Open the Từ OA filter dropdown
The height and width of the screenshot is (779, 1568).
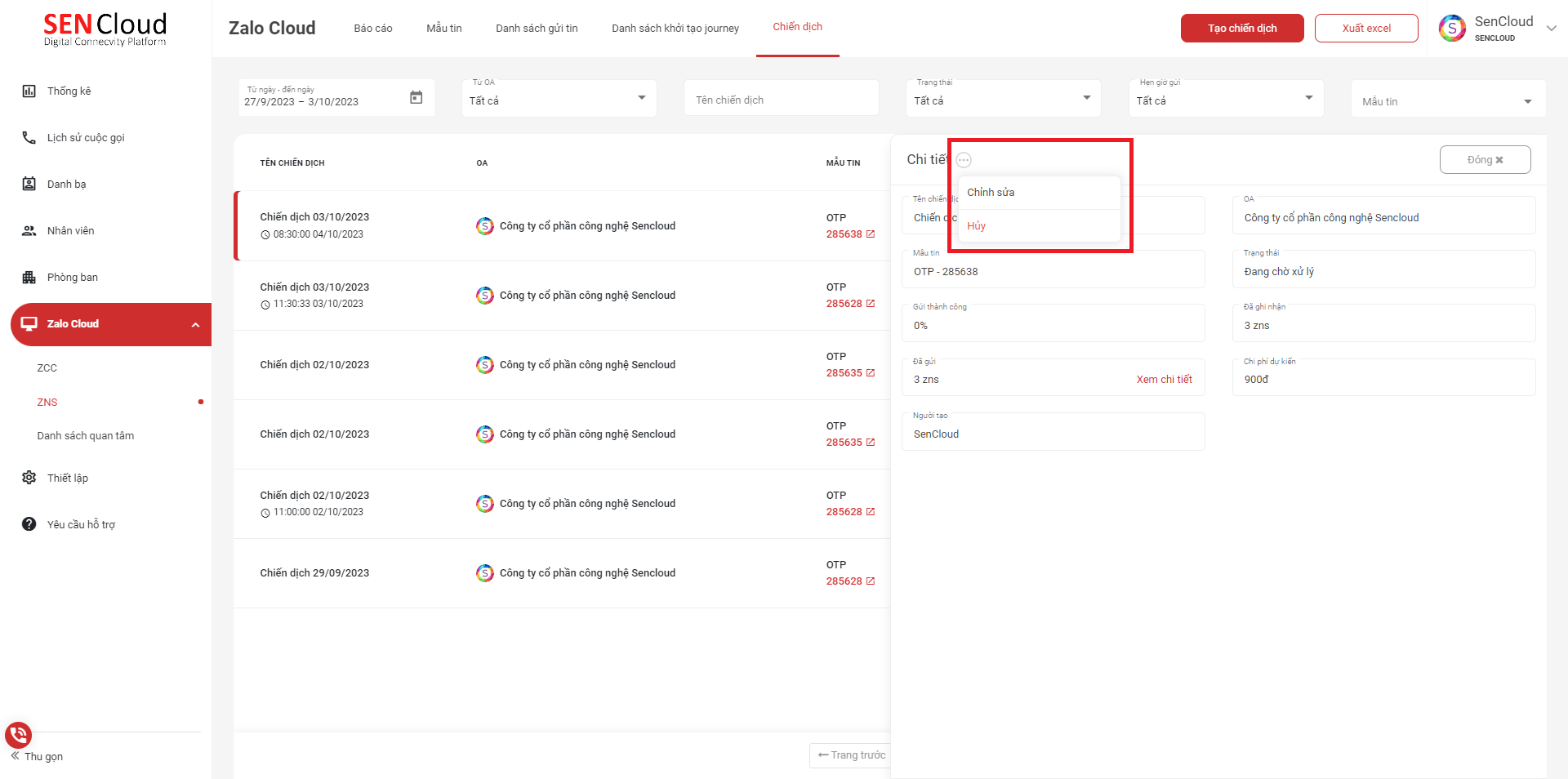pyautogui.click(x=641, y=98)
